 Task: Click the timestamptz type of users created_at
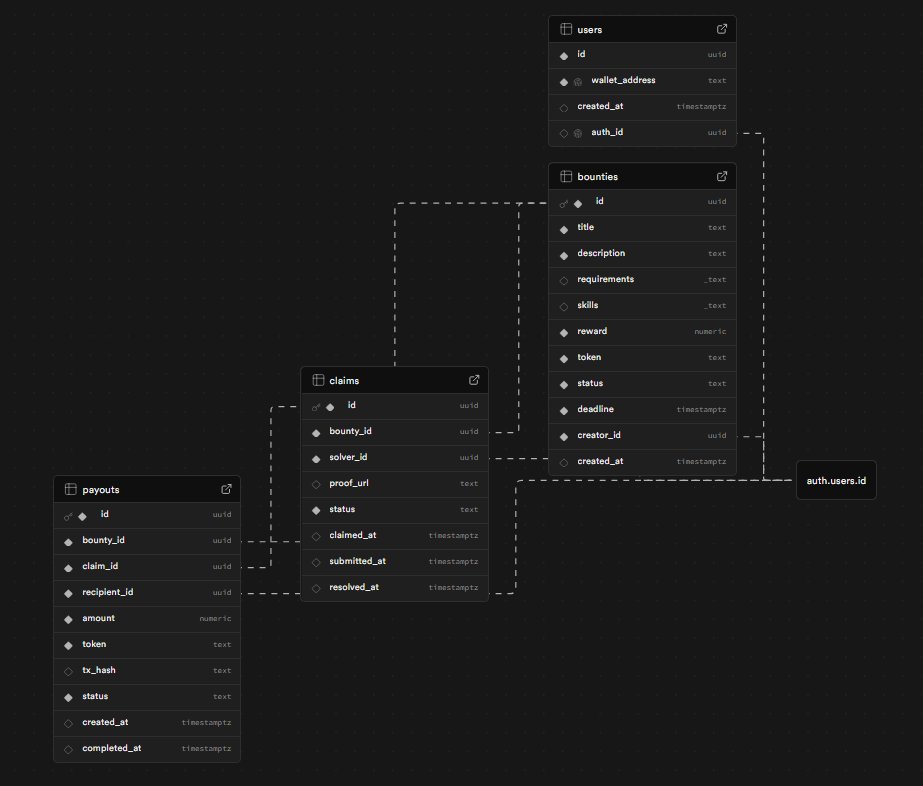coord(701,107)
